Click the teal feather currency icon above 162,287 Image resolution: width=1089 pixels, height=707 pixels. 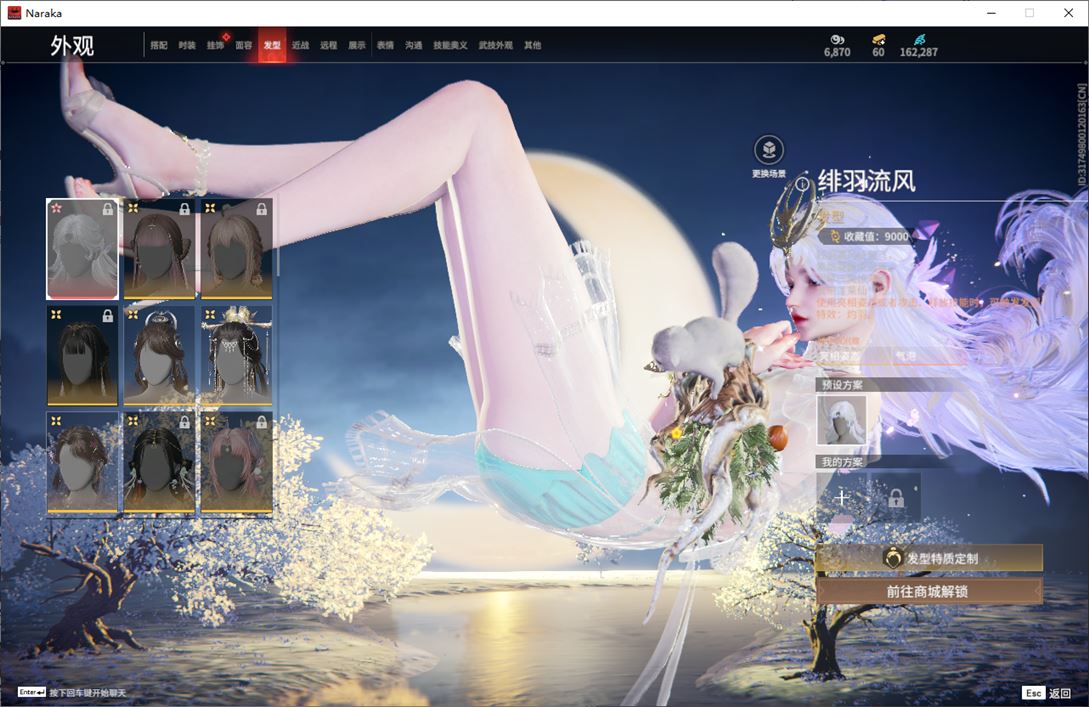(x=919, y=40)
